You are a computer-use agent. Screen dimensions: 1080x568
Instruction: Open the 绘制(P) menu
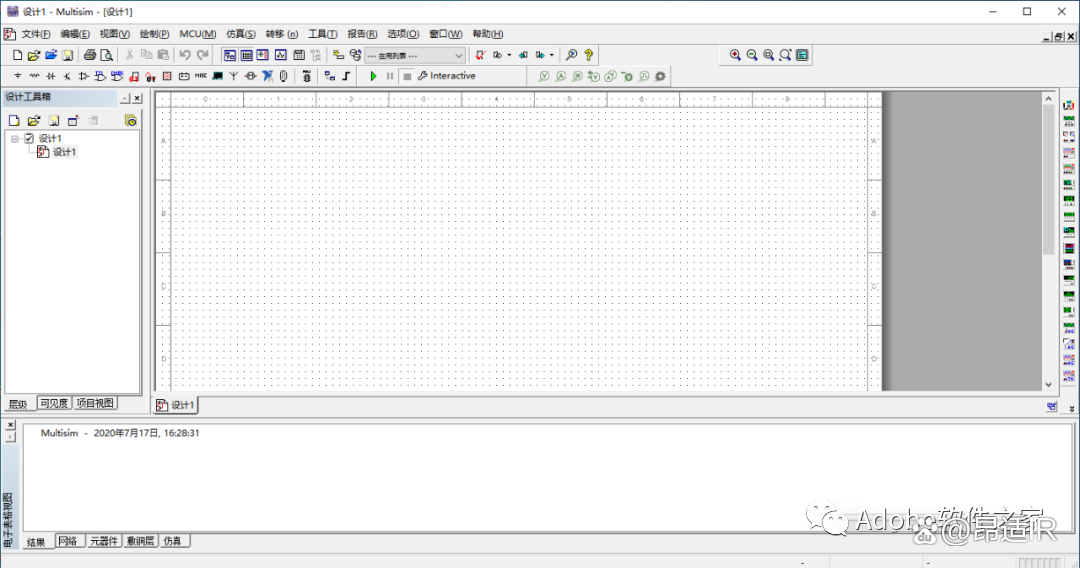pos(154,34)
